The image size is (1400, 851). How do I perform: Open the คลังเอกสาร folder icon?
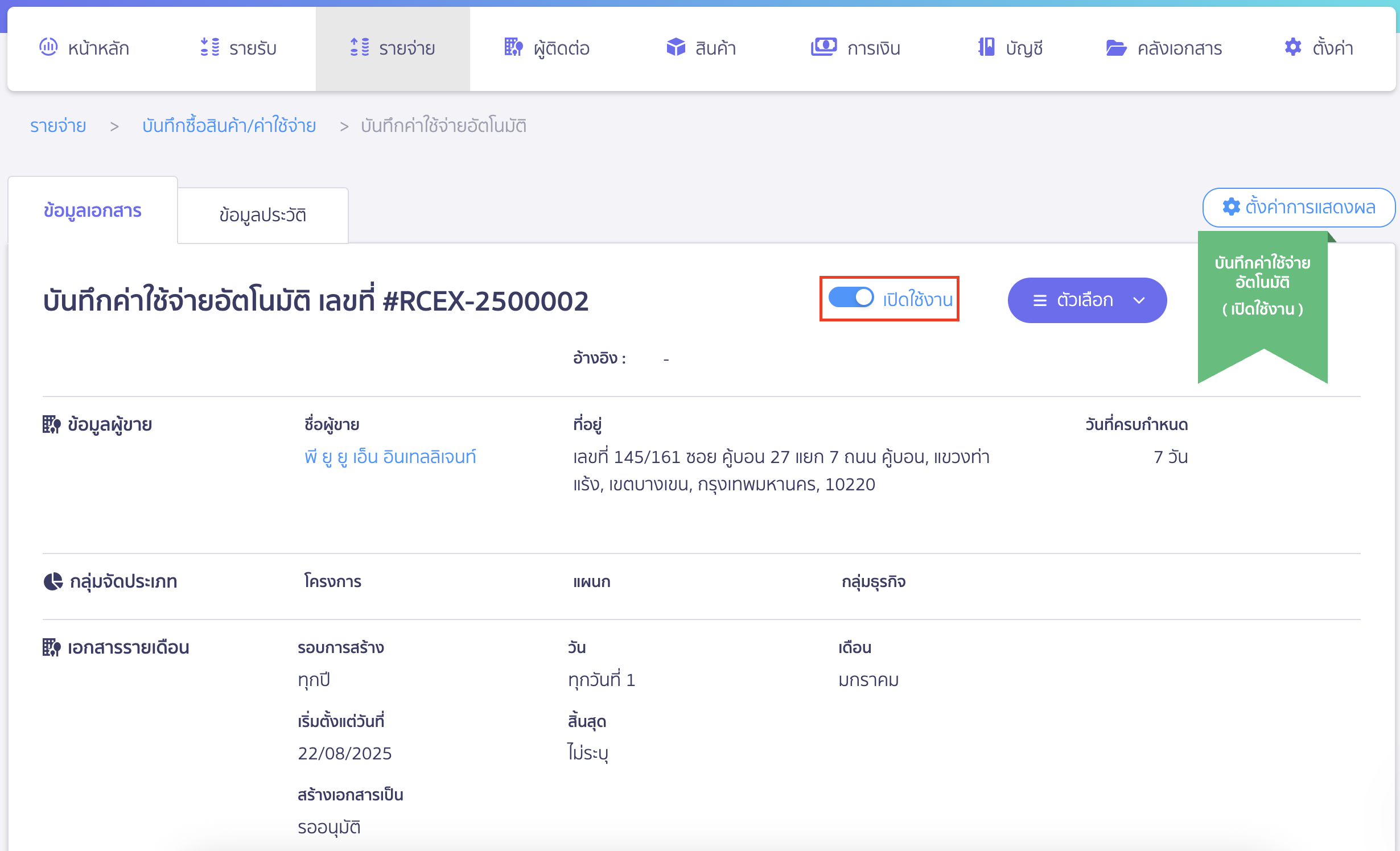tap(1116, 48)
